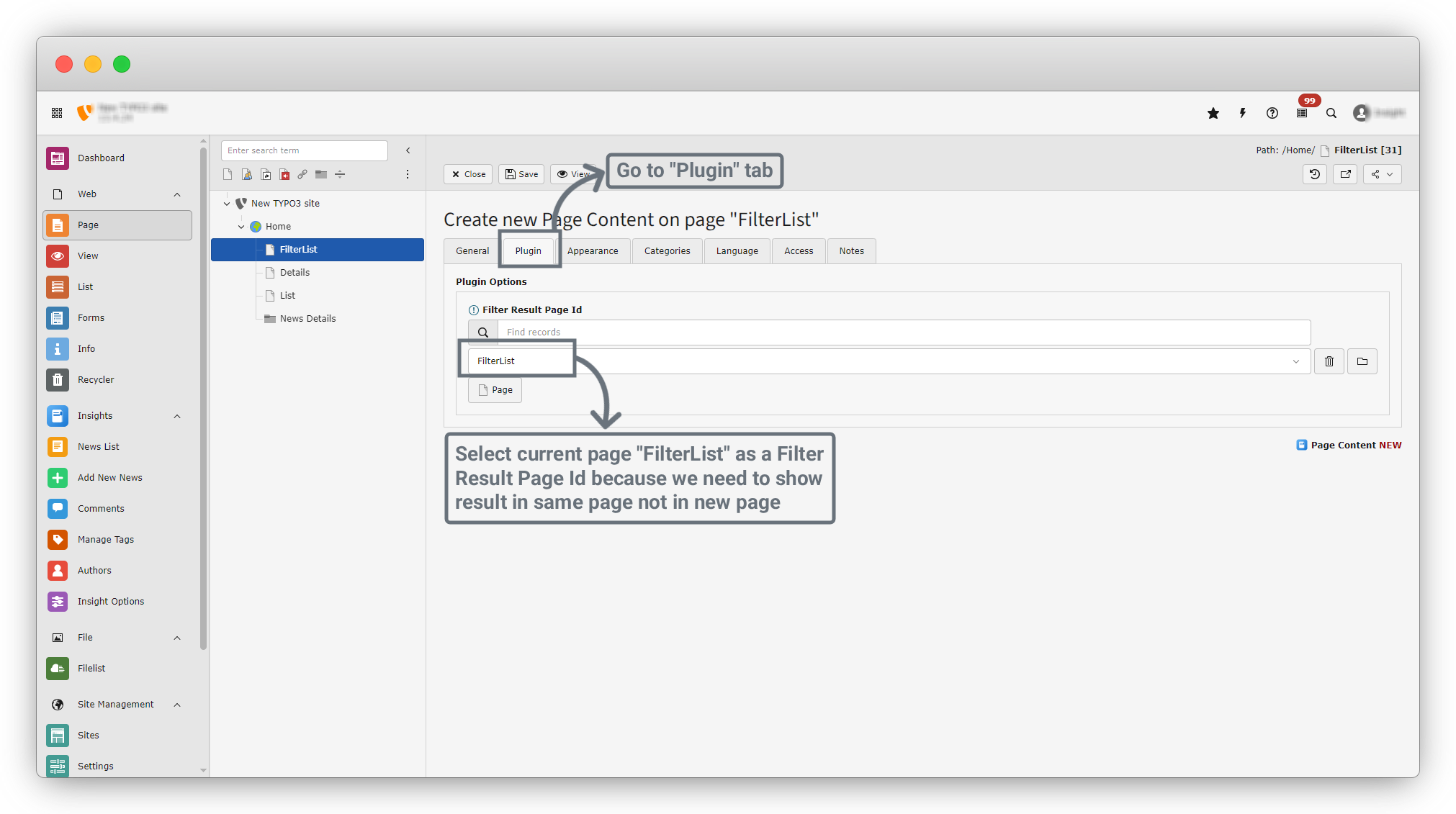The width and height of the screenshot is (1456, 814).
Task: Collapse the Insights module group
Action: click(x=177, y=416)
